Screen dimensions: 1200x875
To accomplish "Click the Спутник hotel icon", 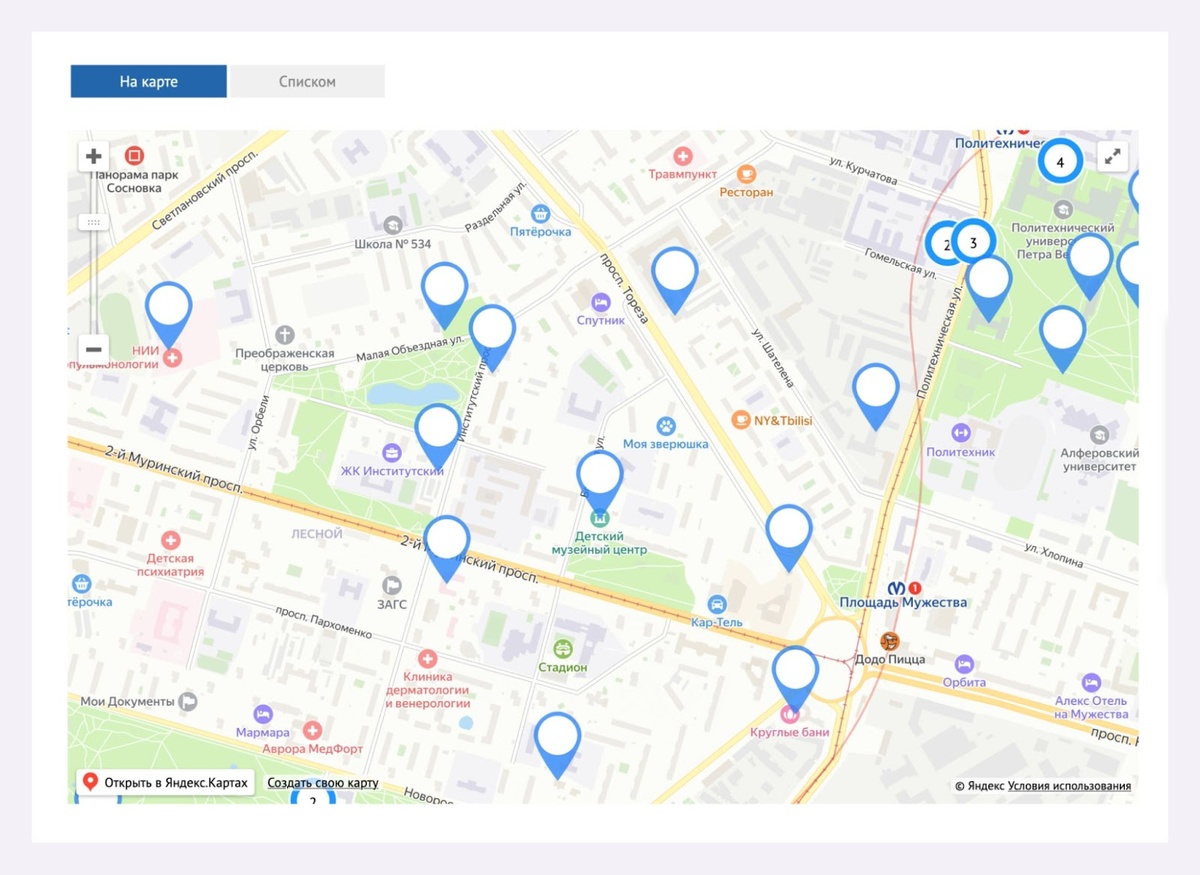I will (x=600, y=302).
